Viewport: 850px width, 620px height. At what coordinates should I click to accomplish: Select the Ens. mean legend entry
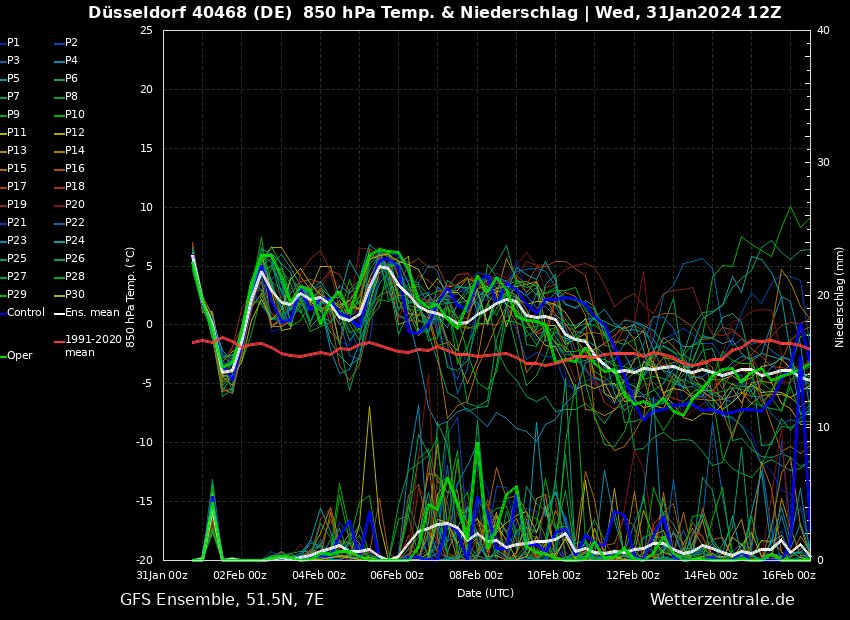(x=92, y=313)
